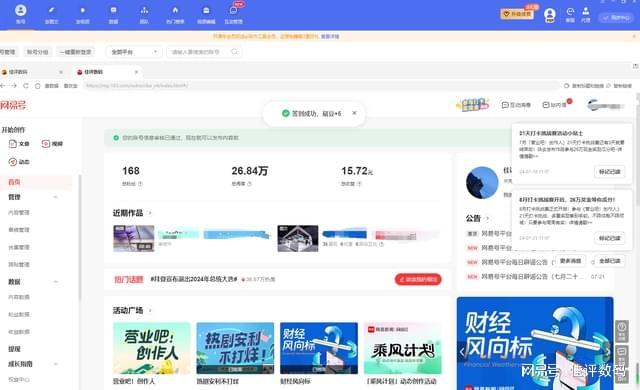The image size is (640, 390).
Task: Open the first recent work thumbnail
Action: click(x=134, y=238)
